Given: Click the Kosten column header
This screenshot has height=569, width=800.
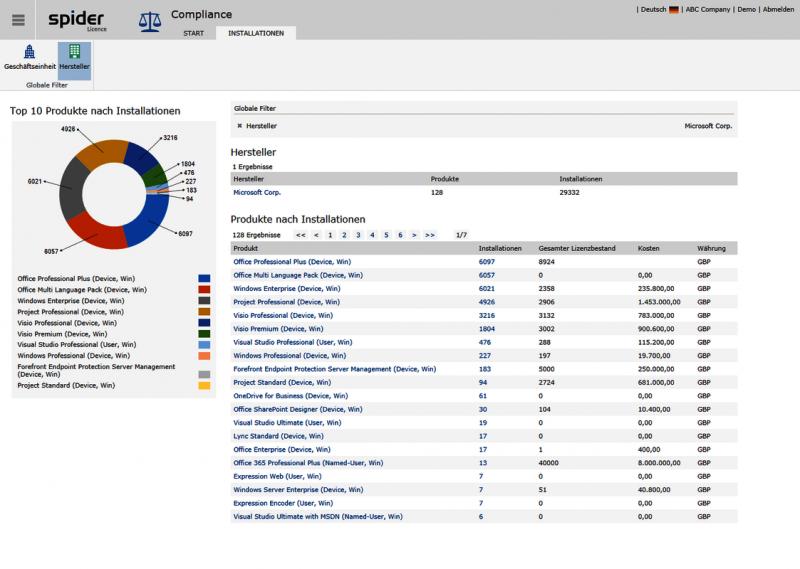Looking at the screenshot, I should [x=648, y=248].
